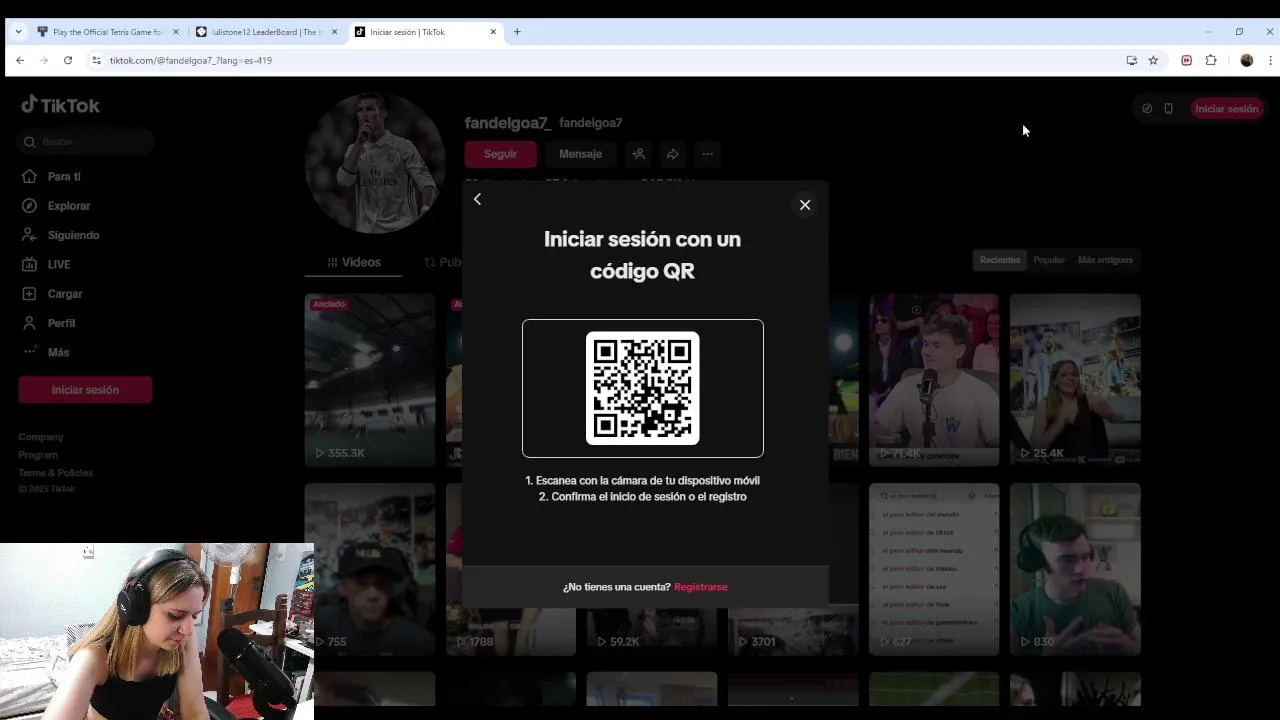The height and width of the screenshot is (720, 1280).
Task: Open Para ti in sidebar
Action: (64, 176)
